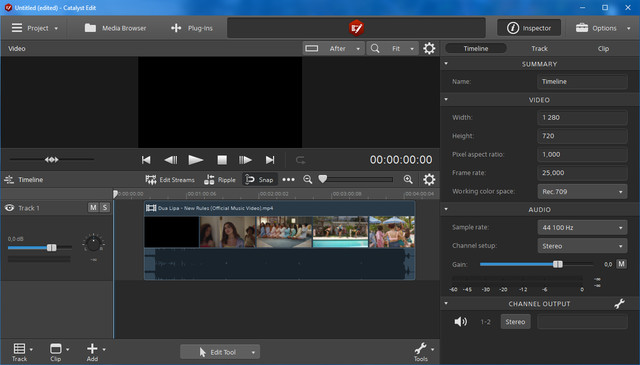Mute master audio with Gain M button

(621, 264)
